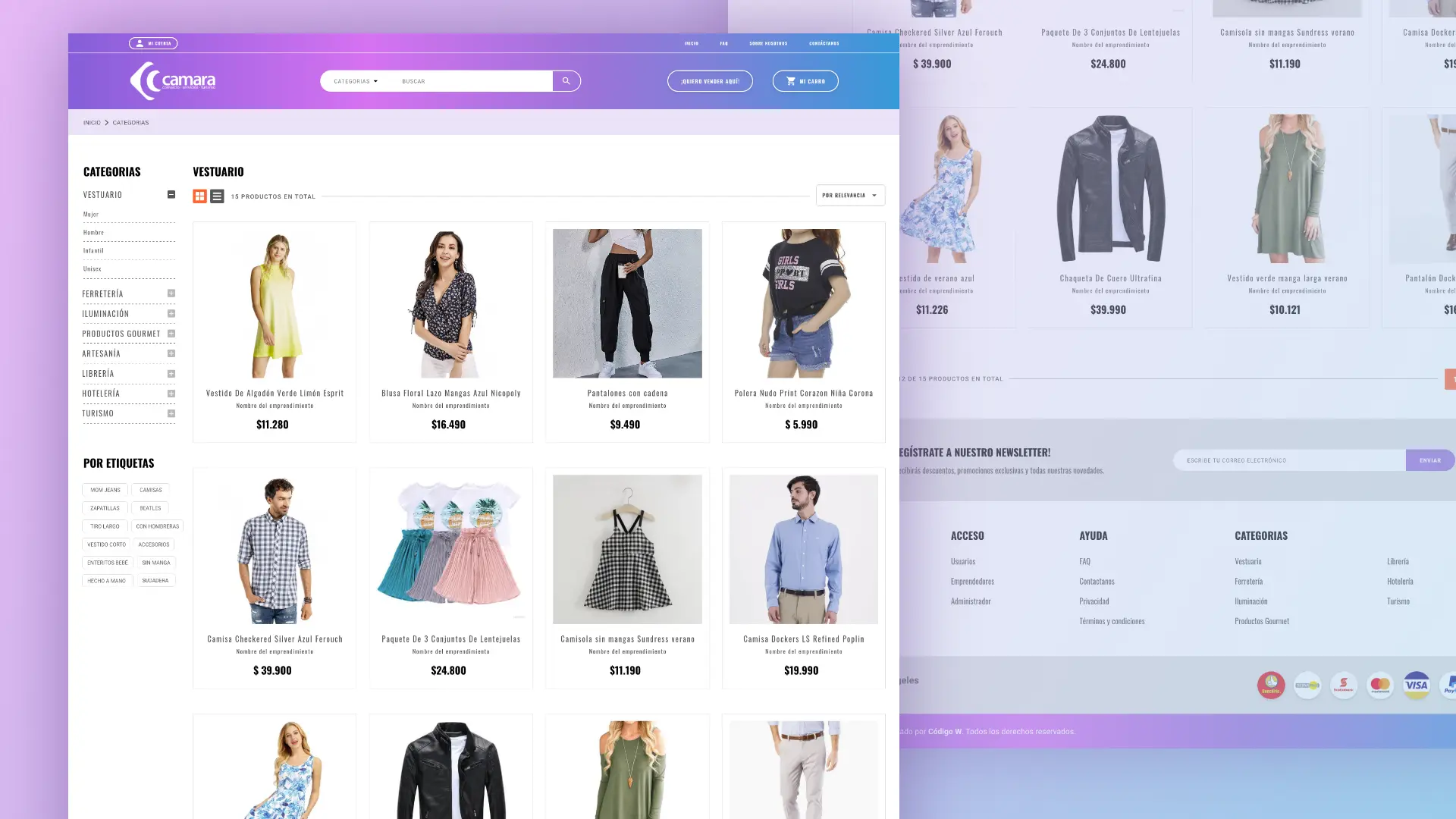Click newsletter email field in background page
1456x819 pixels.
(x=1289, y=460)
